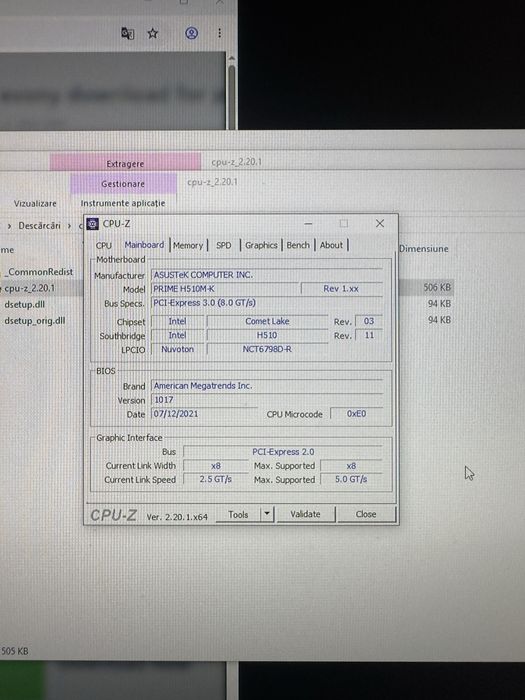Click the BIOS version 1017 field

[x=267, y=400]
